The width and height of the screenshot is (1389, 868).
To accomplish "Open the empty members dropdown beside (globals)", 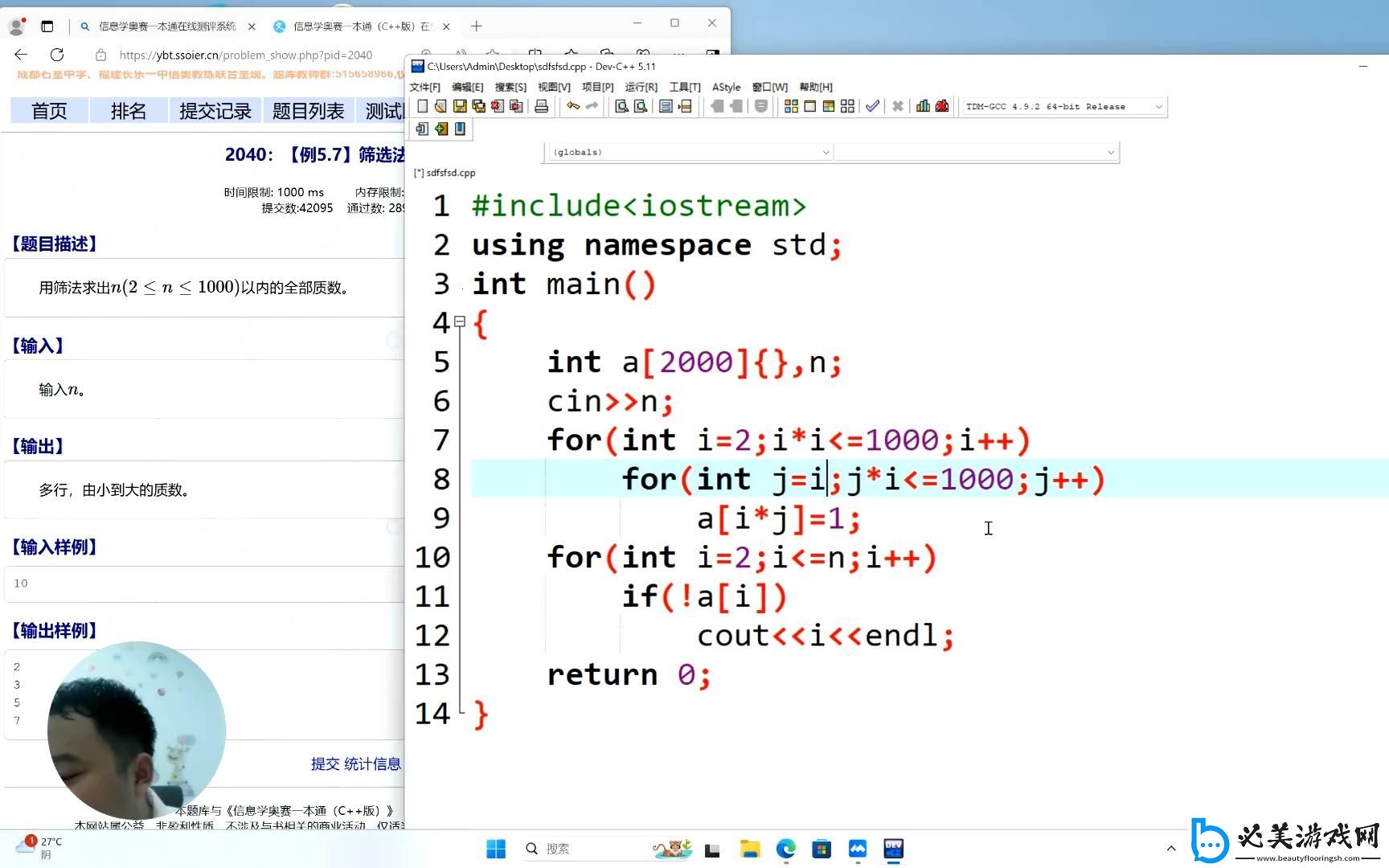I will point(1111,152).
